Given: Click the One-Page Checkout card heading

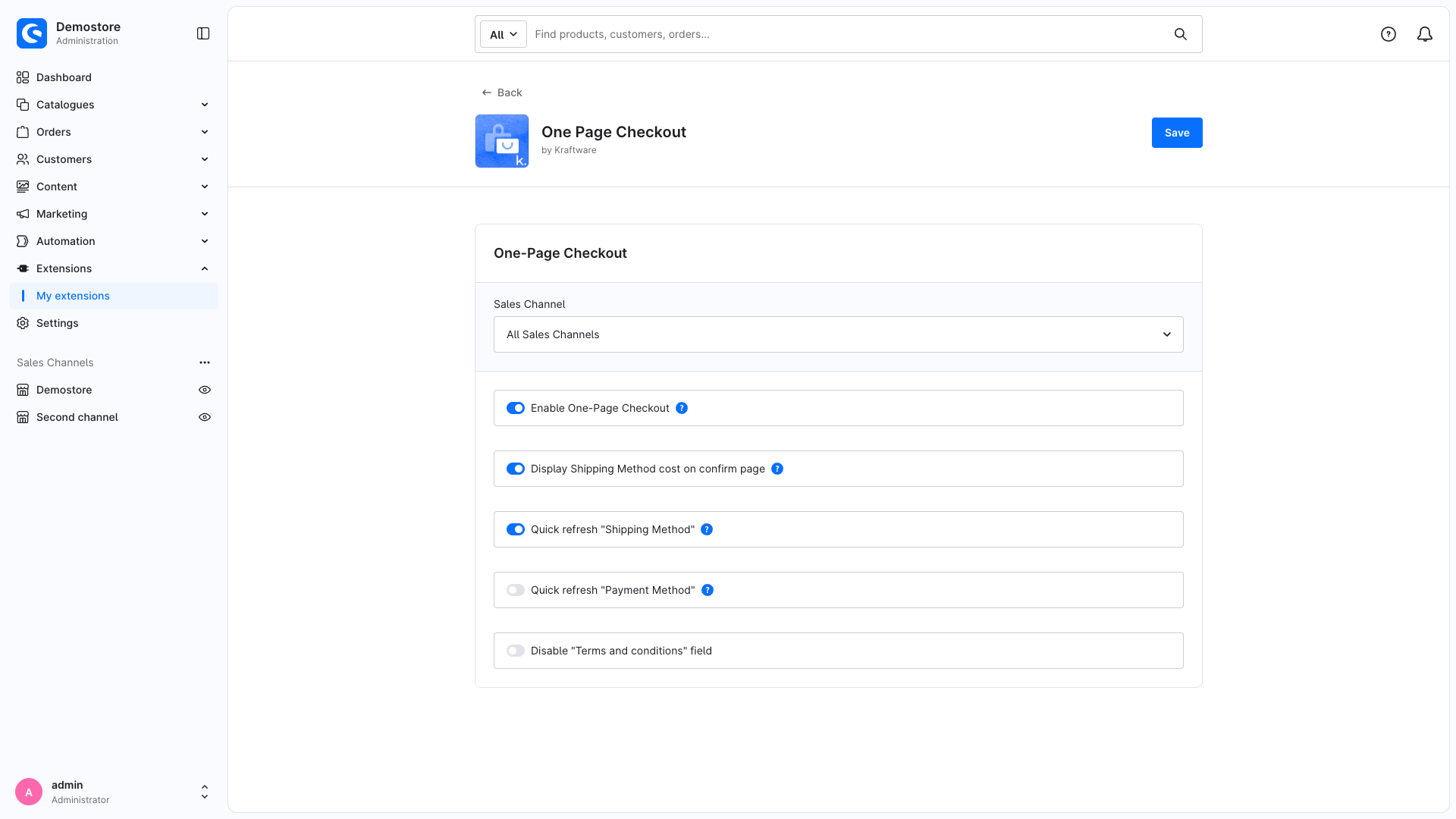Looking at the screenshot, I should pyautogui.click(x=560, y=253).
